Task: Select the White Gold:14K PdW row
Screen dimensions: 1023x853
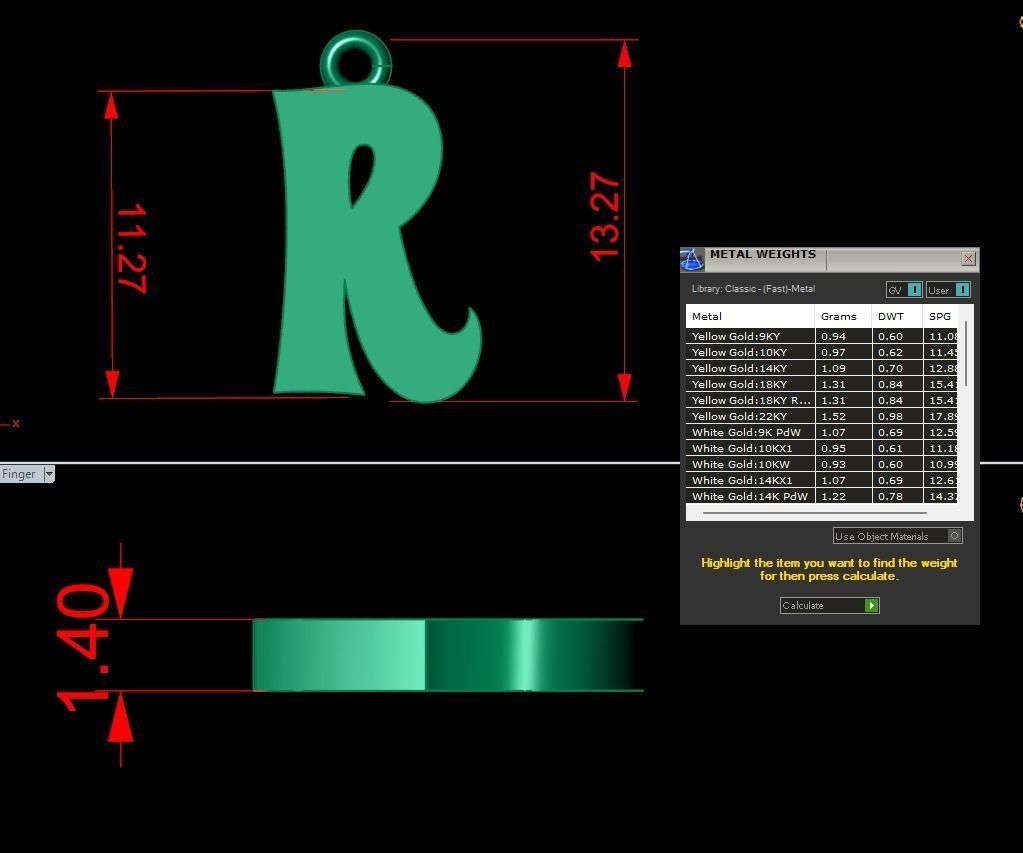Action: pos(821,495)
